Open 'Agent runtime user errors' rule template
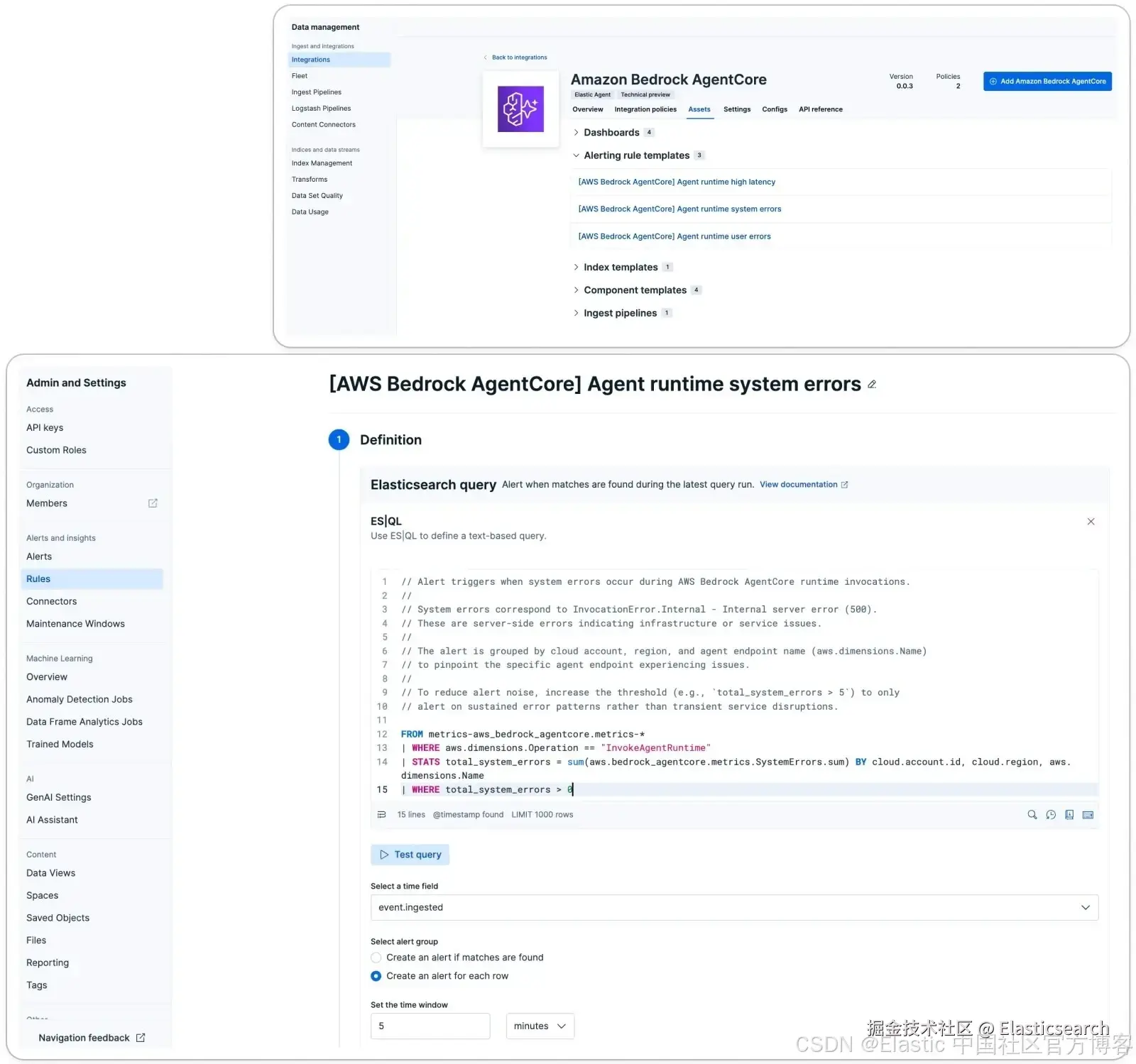 tap(674, 237)
